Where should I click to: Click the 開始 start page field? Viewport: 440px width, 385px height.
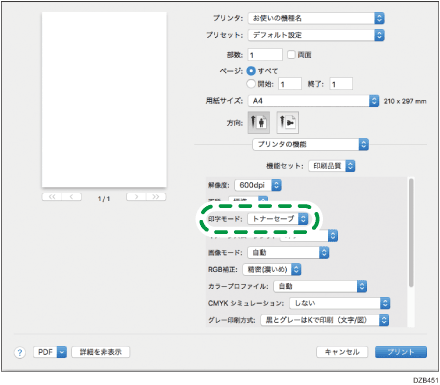290,84
